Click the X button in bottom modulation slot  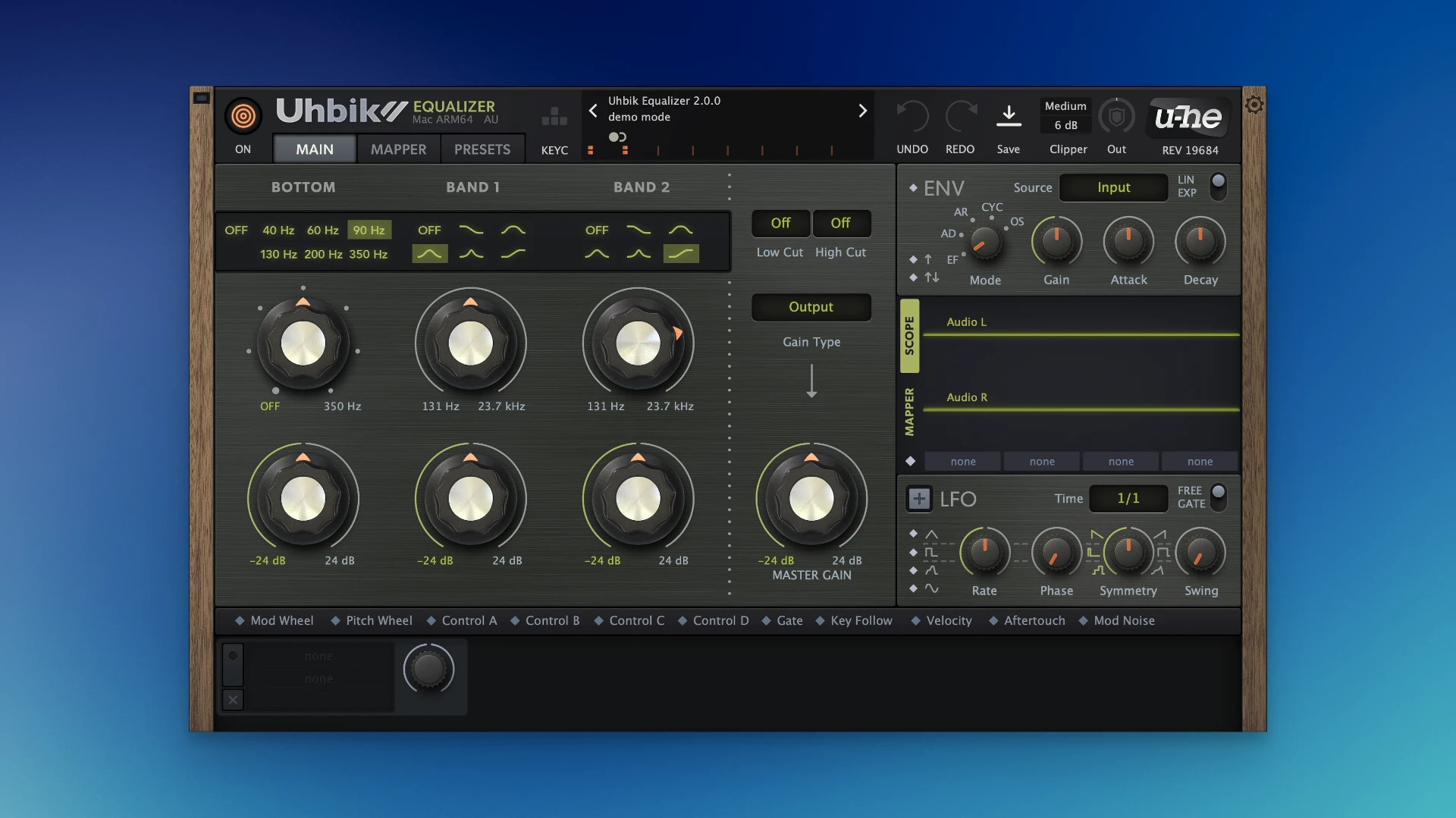(x=233, y=700)
